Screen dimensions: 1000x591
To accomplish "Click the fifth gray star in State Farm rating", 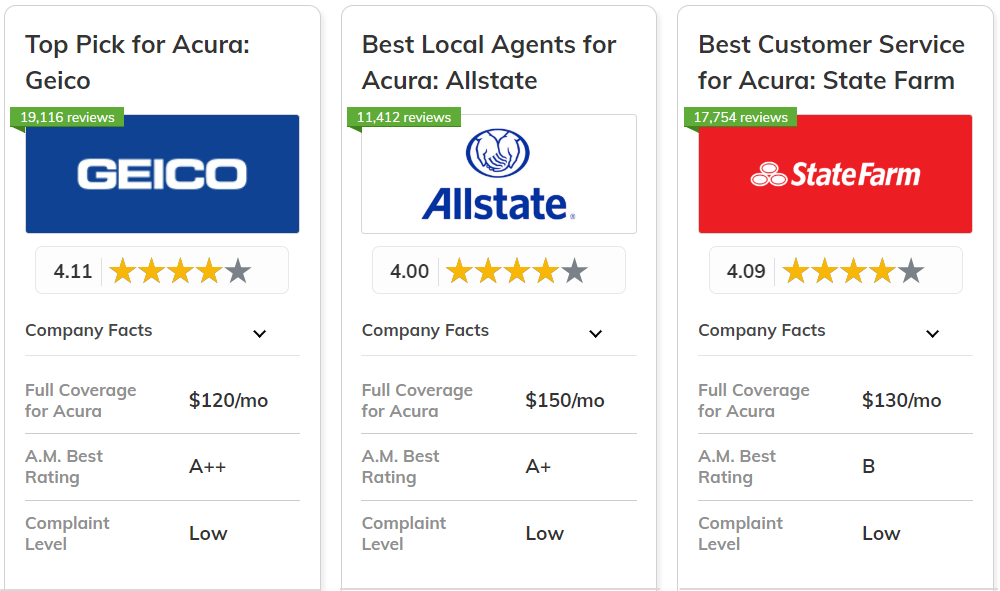I will coord(911,271).
